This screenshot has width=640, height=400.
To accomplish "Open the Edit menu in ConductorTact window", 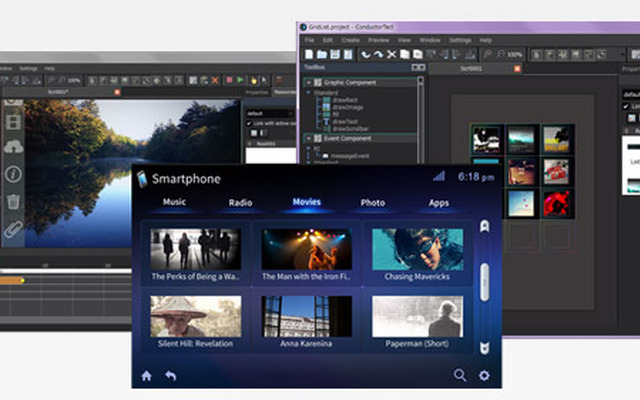I will pos(328,40).
